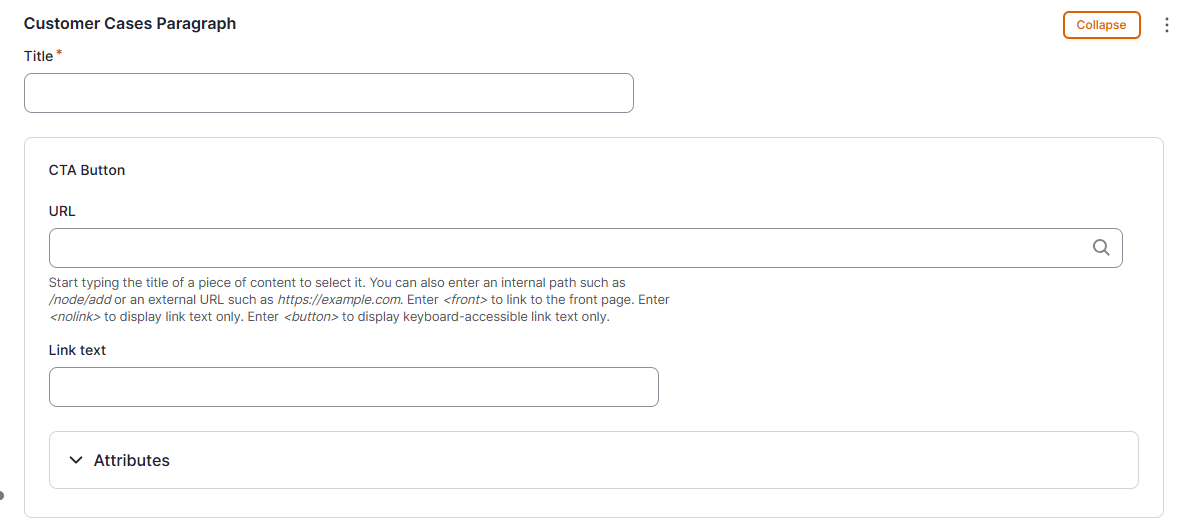1190x522 pixels.
Task: Click into the URL autocomplete field
Action: (570, 248)
